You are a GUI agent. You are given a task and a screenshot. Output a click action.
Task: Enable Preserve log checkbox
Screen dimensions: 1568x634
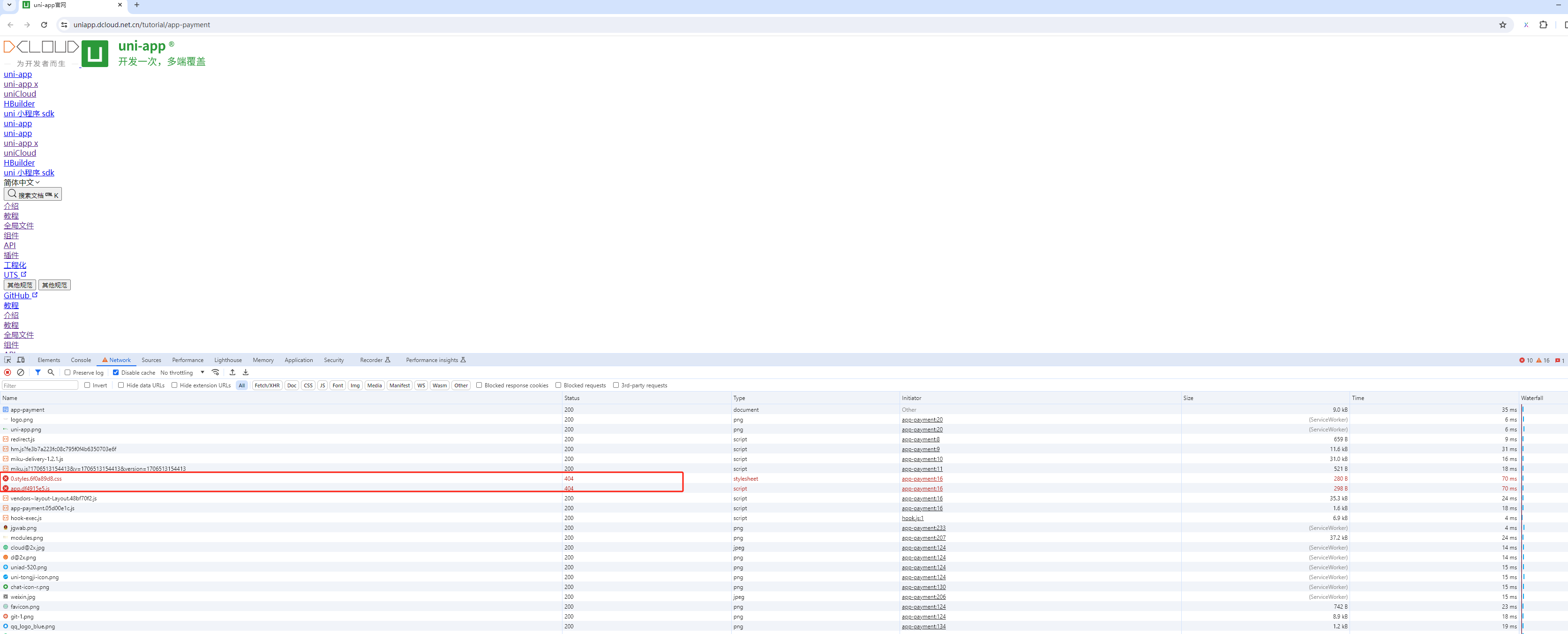pyautogui.click(x=68, y=373)
